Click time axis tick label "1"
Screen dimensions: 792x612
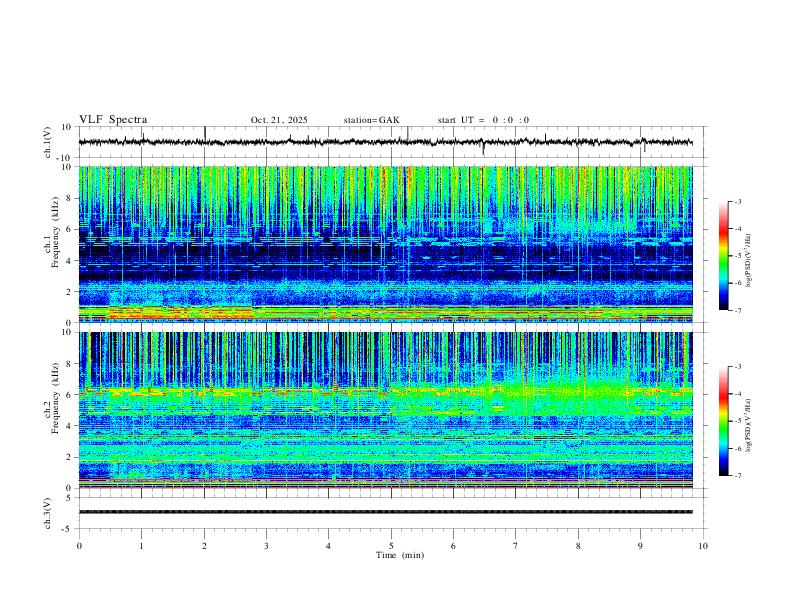tap(141, 546)
